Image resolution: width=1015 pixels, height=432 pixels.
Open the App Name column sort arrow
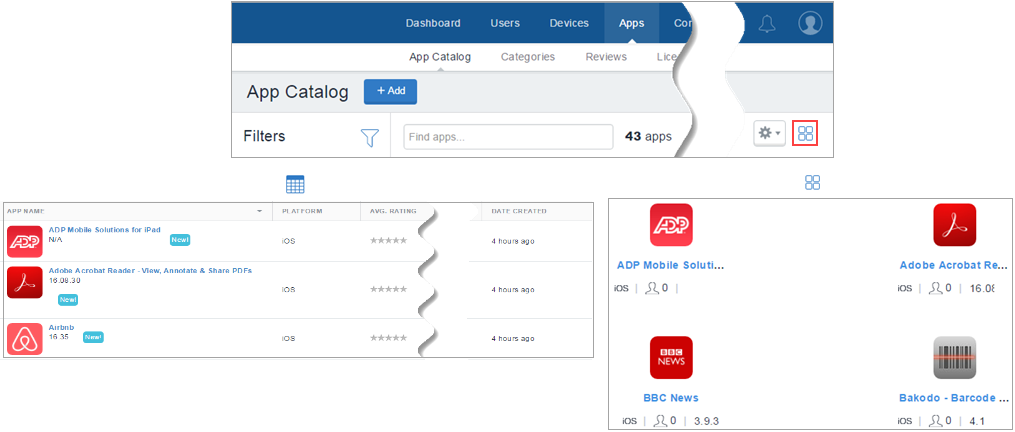click(x=260, y=211)
